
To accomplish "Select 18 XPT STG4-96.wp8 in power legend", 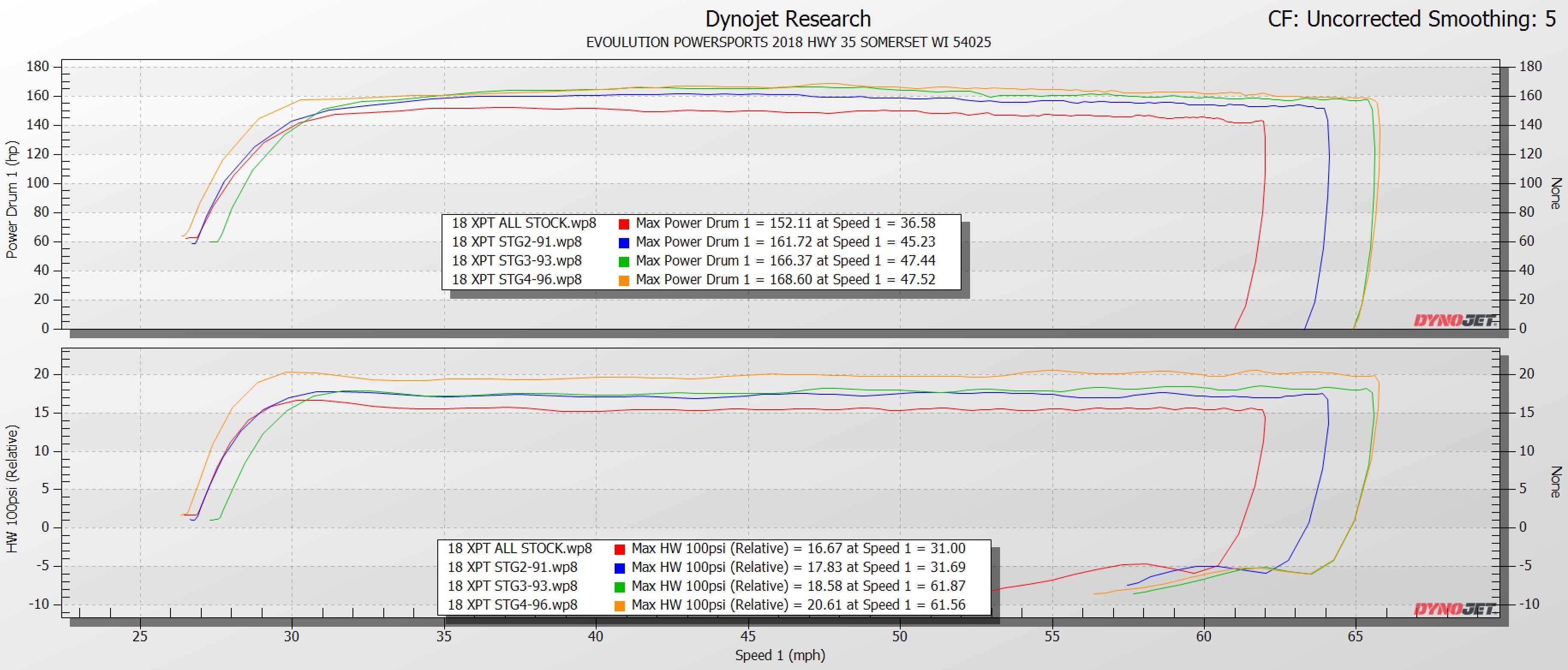I will tap(516, 280).
